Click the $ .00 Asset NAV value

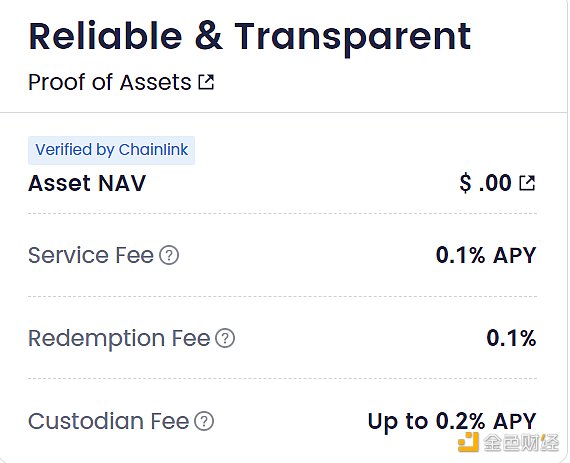pyautogui.click(x=486, y=183)
